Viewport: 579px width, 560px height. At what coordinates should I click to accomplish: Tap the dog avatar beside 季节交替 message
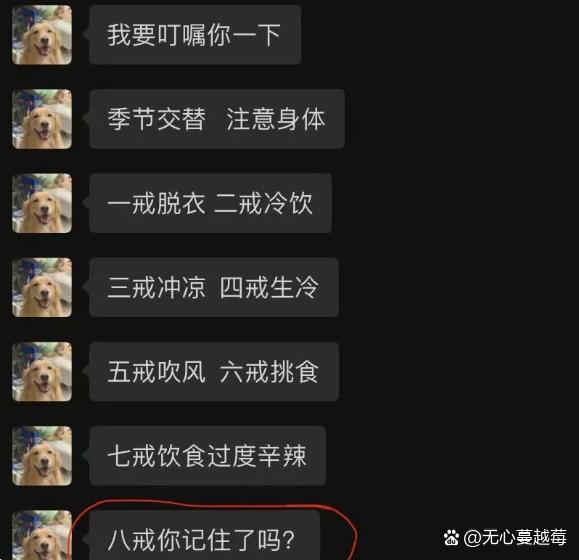[x=42, y=119]
